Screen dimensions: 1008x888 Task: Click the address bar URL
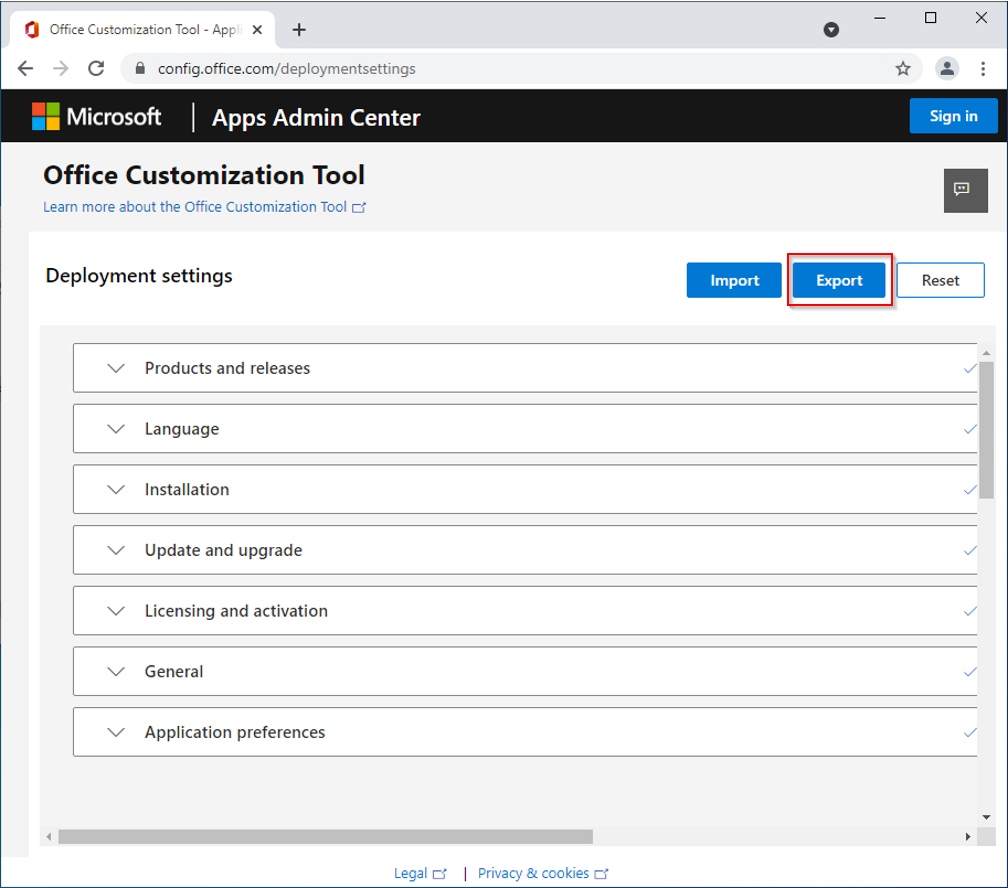pos(287,69)
